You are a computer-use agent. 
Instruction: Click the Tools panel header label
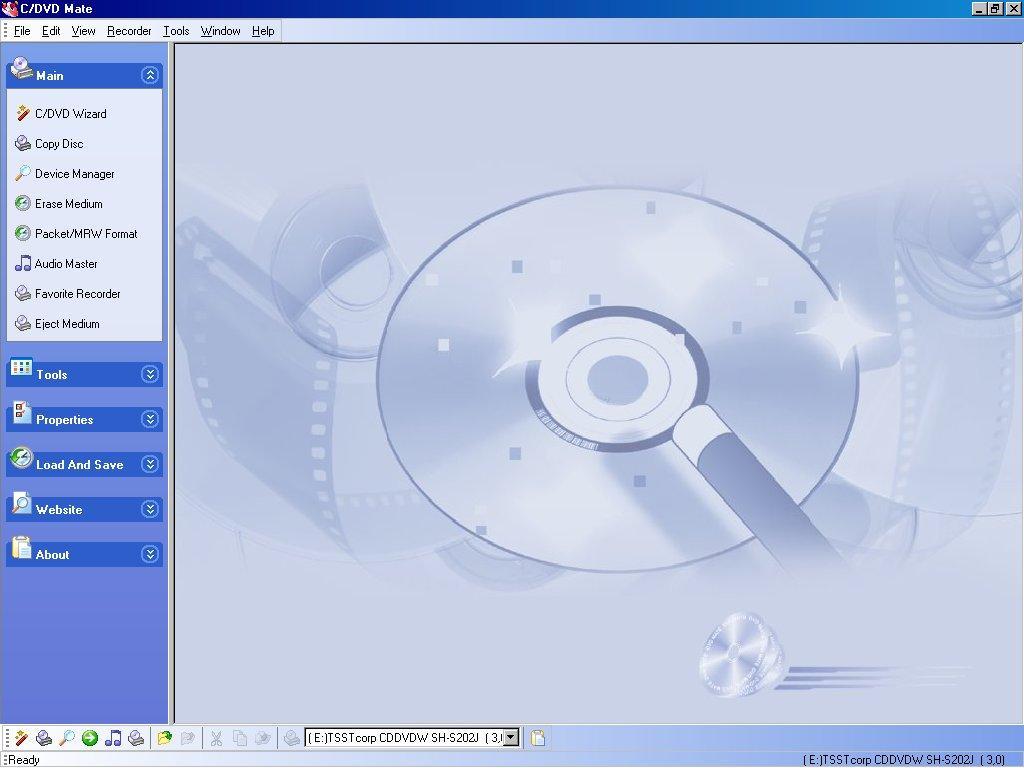coord(52,375)
